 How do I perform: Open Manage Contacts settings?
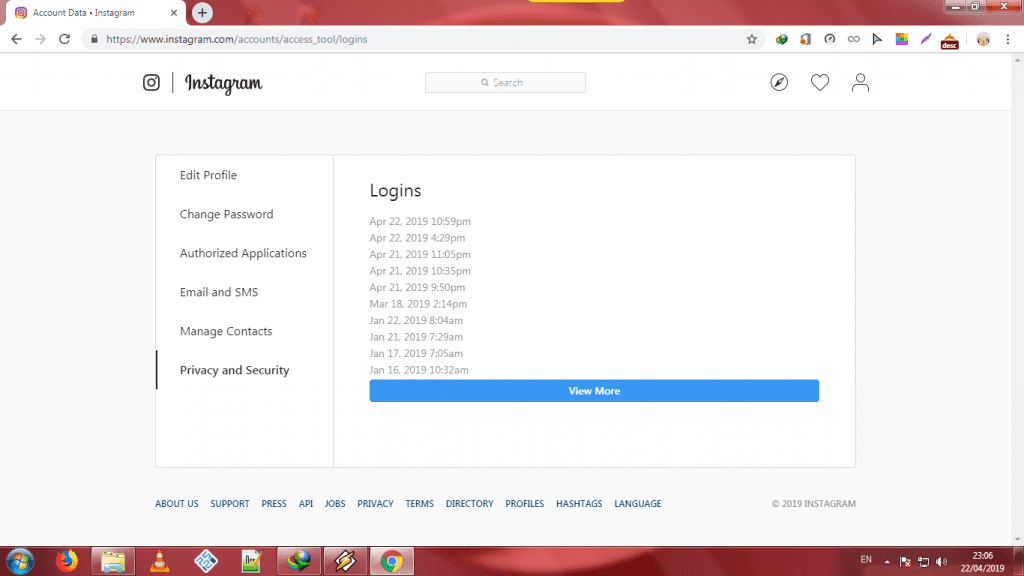pyautogui.click(x=226, y=331)
